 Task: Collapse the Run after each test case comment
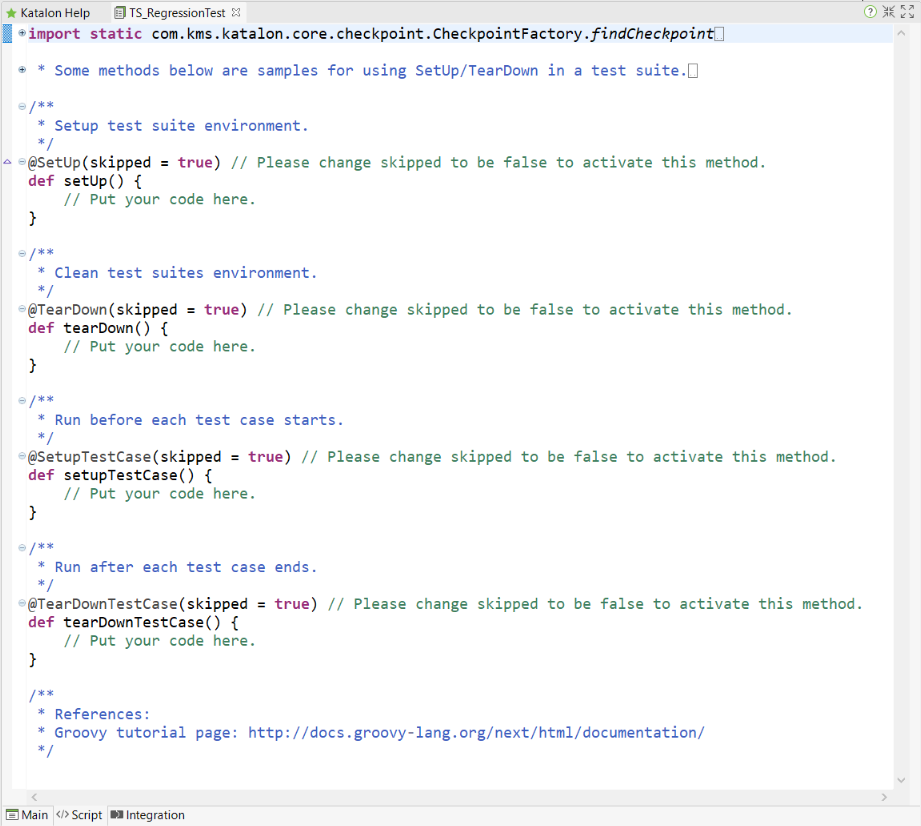[22, 548]
